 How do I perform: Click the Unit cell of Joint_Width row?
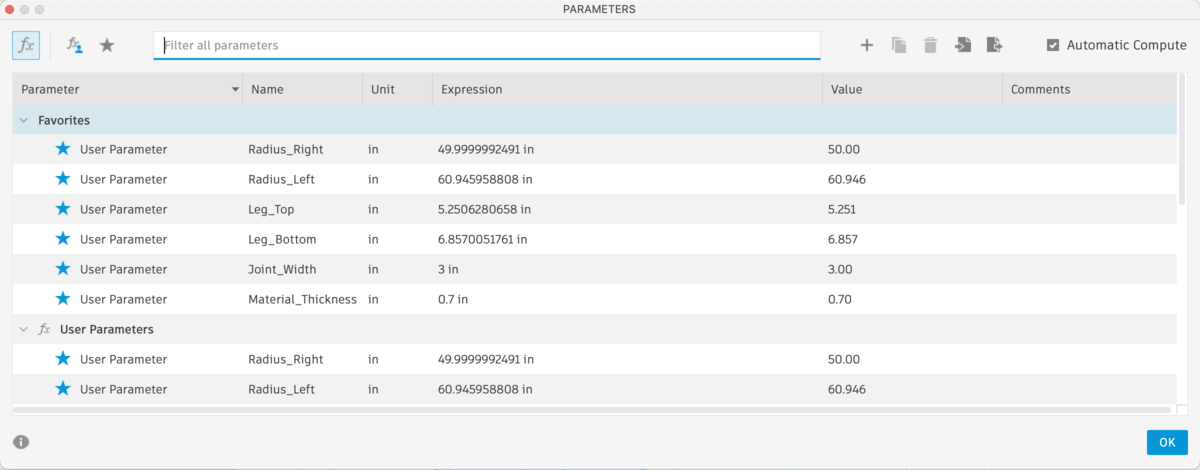coord(373,269)
